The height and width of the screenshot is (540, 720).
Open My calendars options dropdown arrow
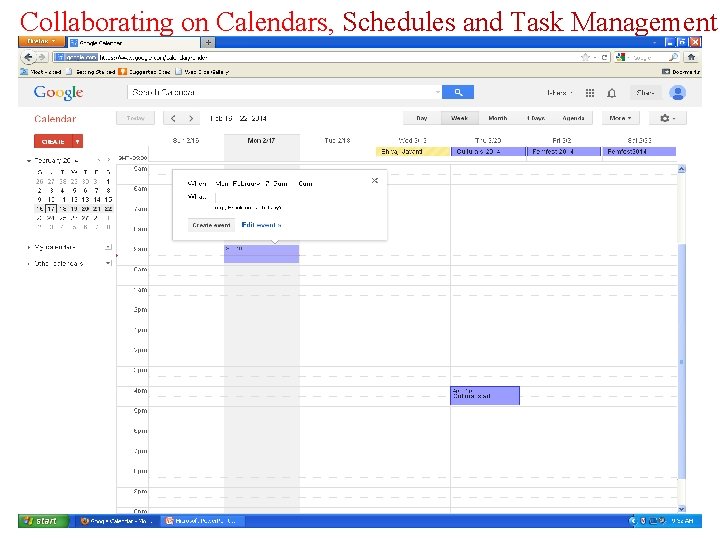click(x=108, y=248)
